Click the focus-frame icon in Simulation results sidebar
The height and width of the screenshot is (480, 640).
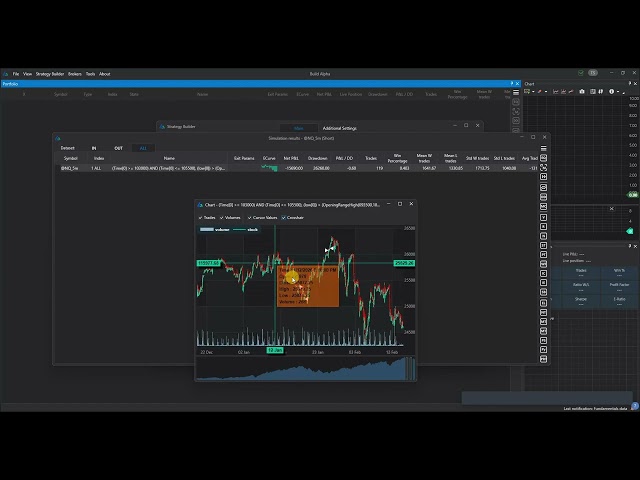tap(544, 167)
